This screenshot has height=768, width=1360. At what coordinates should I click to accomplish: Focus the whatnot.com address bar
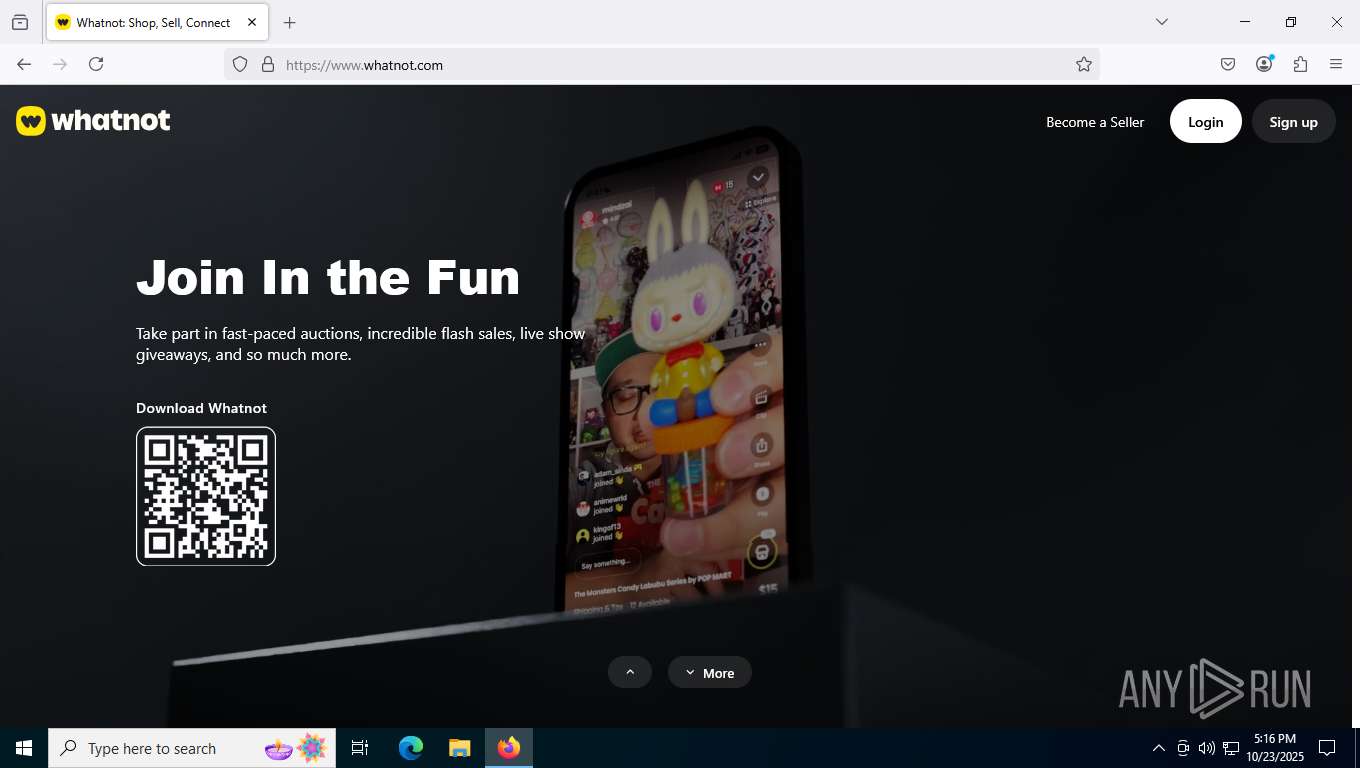click(660, 64)
